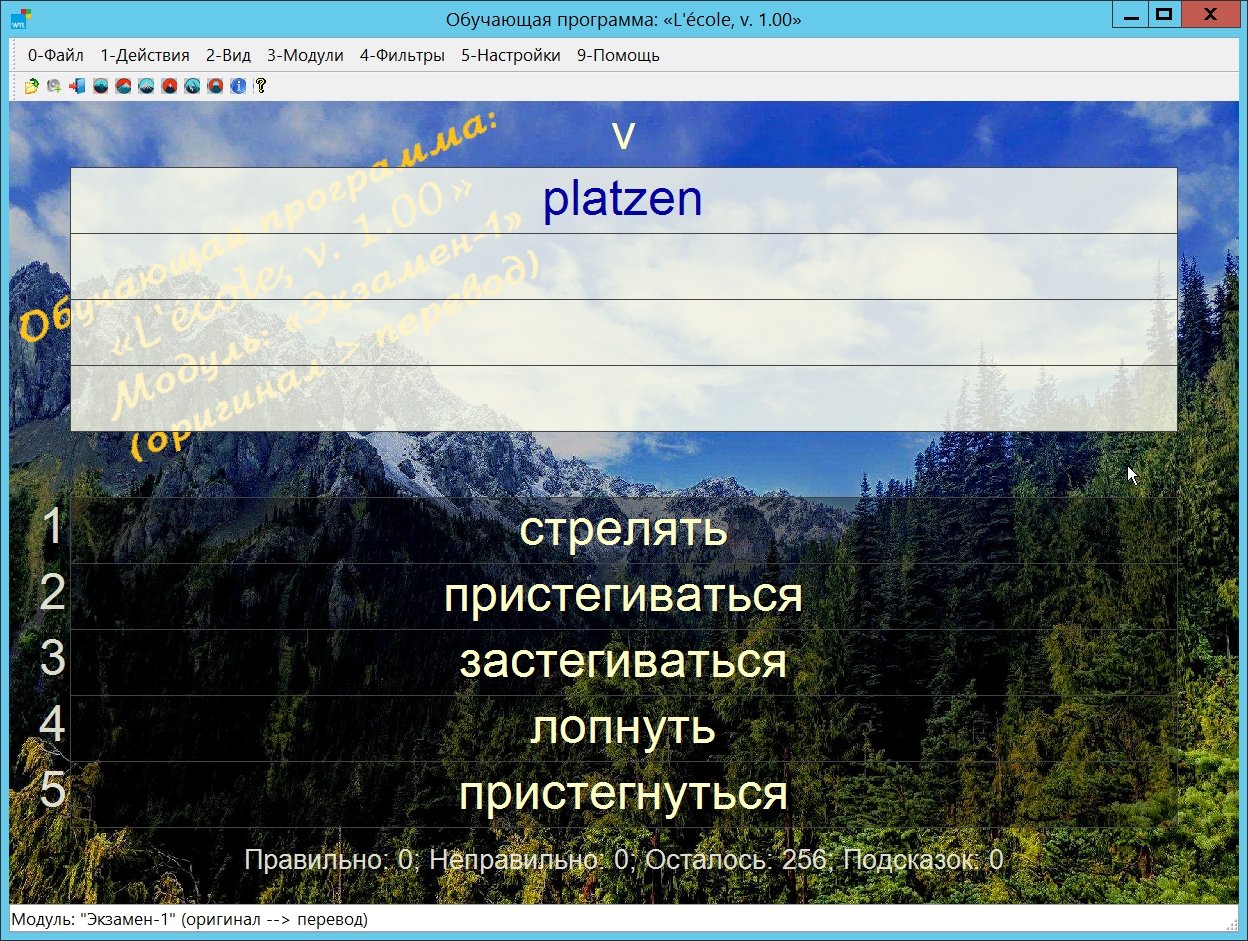Open the 3-Модули menu

305,56
